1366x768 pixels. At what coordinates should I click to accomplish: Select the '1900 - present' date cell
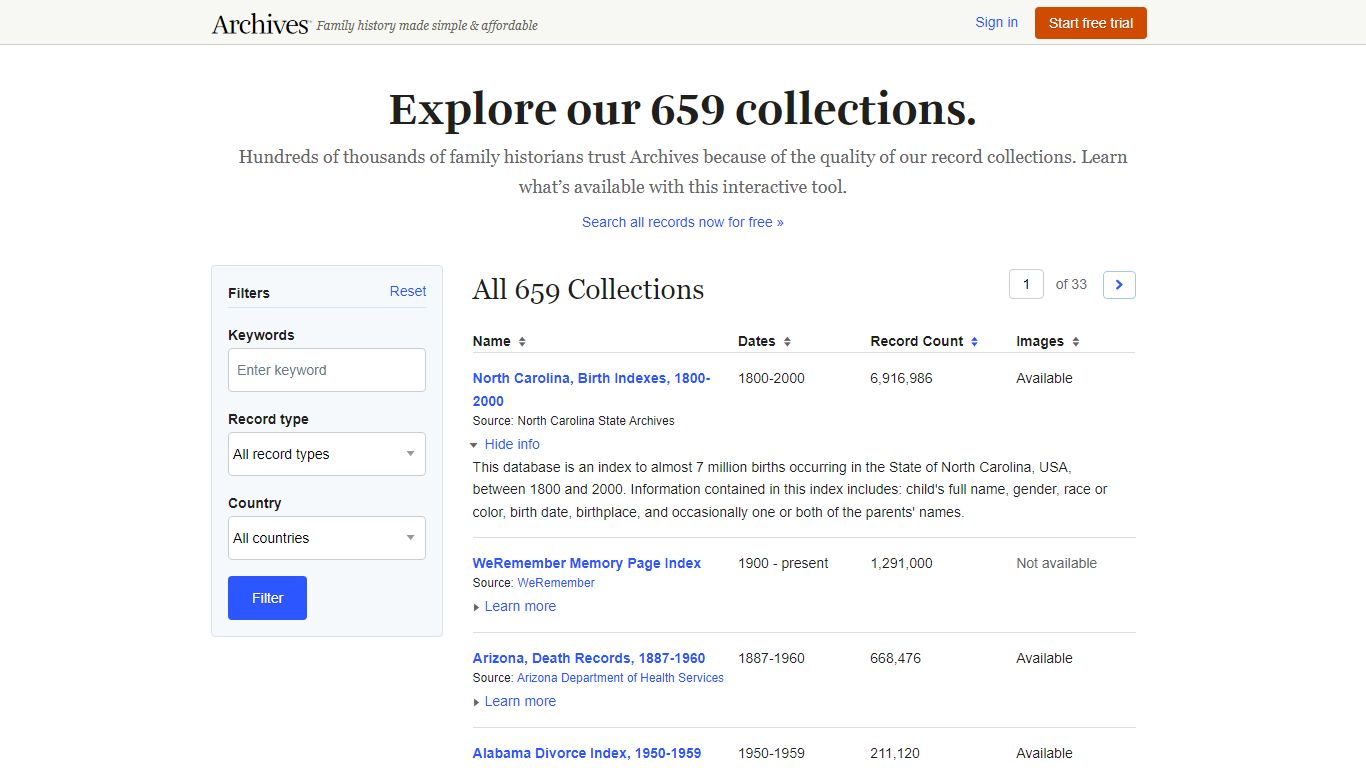click(x=783, y=563)
